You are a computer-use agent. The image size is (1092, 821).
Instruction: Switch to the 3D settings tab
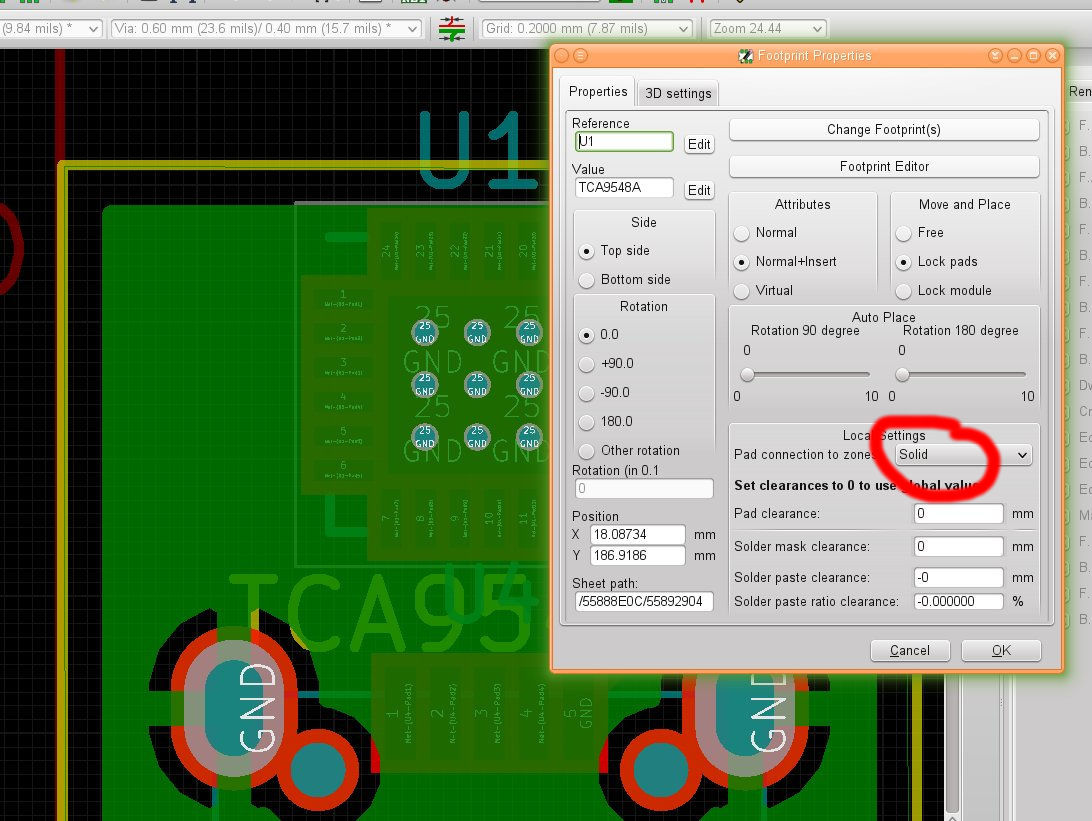coord(677,92)
